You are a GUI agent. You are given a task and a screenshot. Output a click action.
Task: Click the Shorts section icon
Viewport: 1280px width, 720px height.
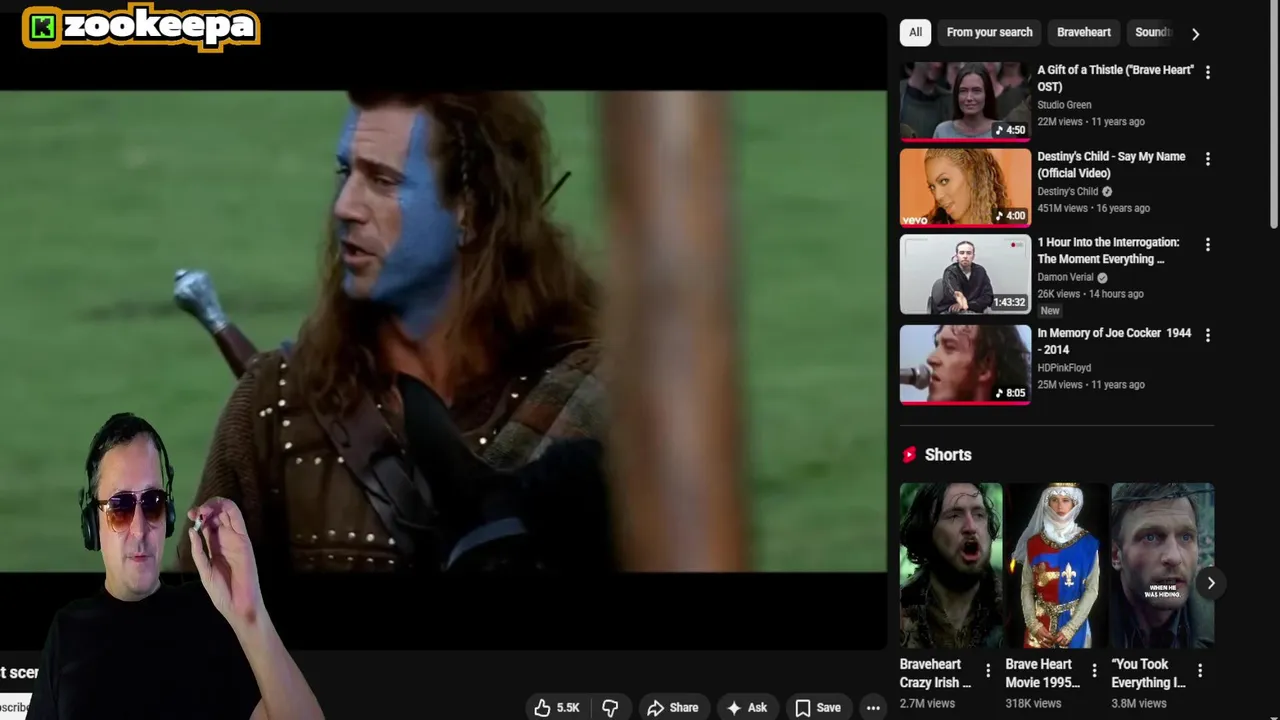909,454
